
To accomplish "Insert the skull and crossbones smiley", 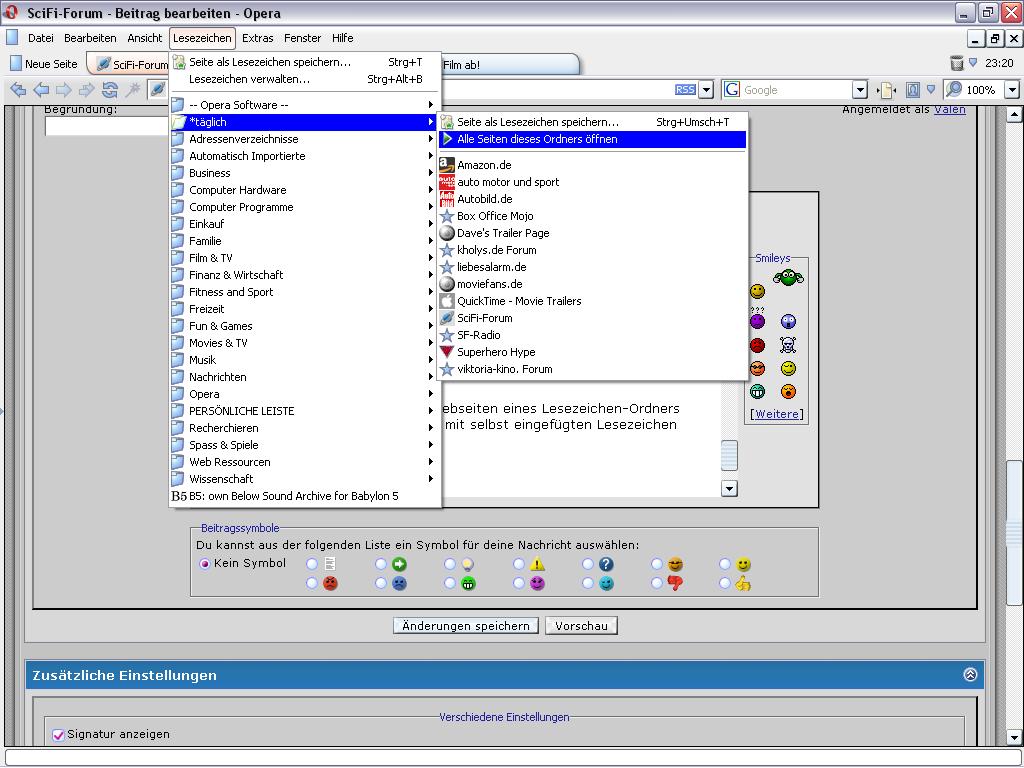I will coord(788,345).
